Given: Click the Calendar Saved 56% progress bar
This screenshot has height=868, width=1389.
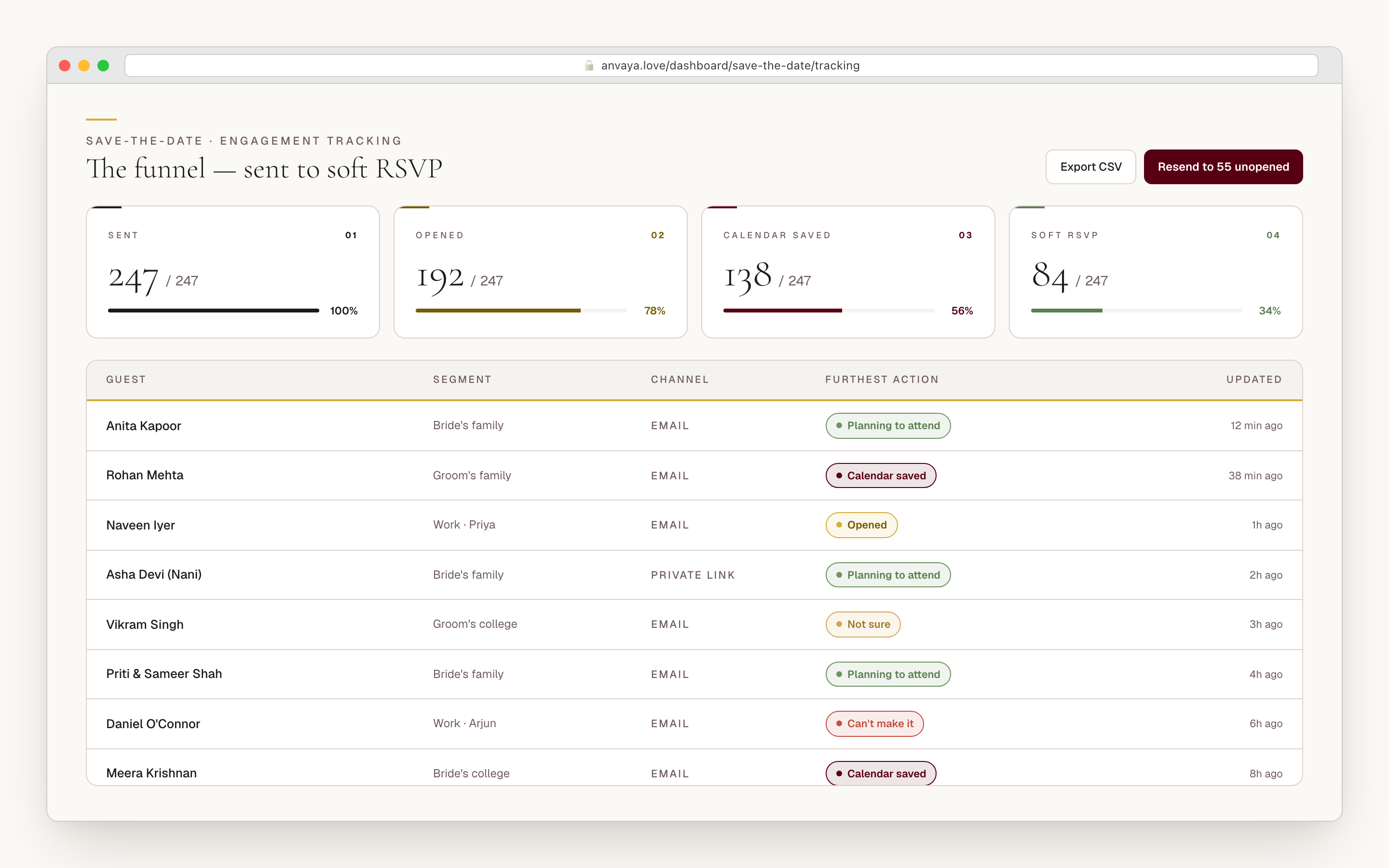Looking at the screenshot, I should point(829,311).
